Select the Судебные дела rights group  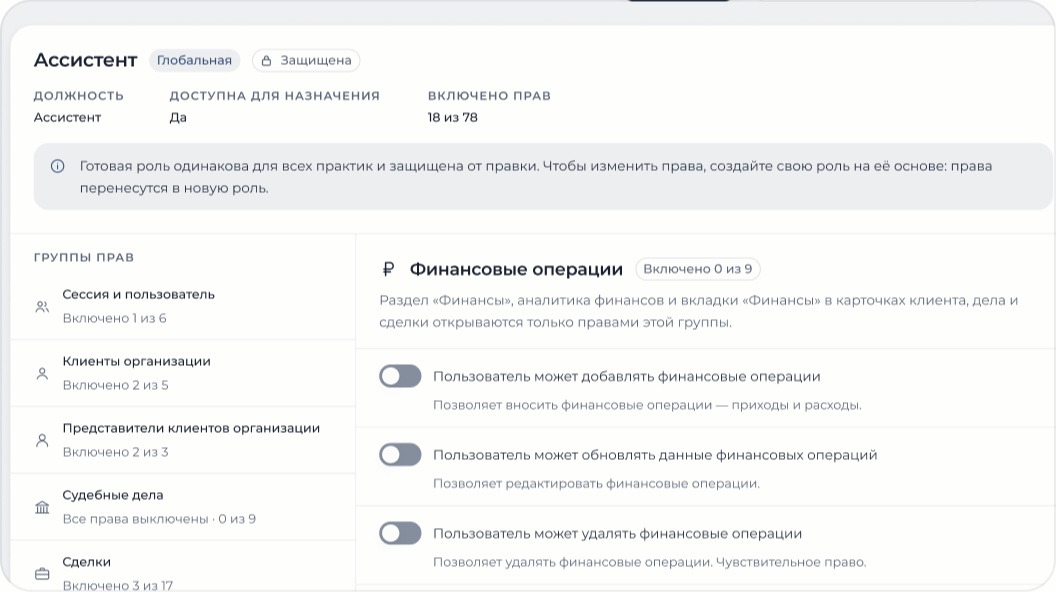pos(183,506)
